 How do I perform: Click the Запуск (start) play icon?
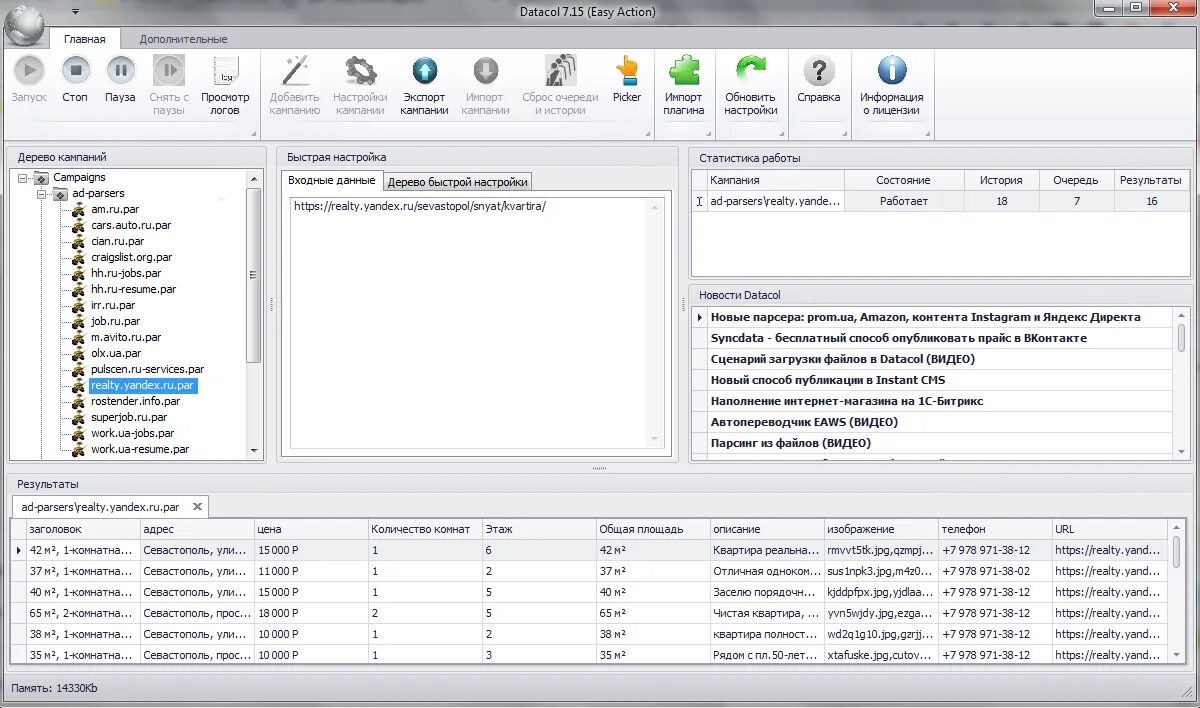tap(29, 70)
